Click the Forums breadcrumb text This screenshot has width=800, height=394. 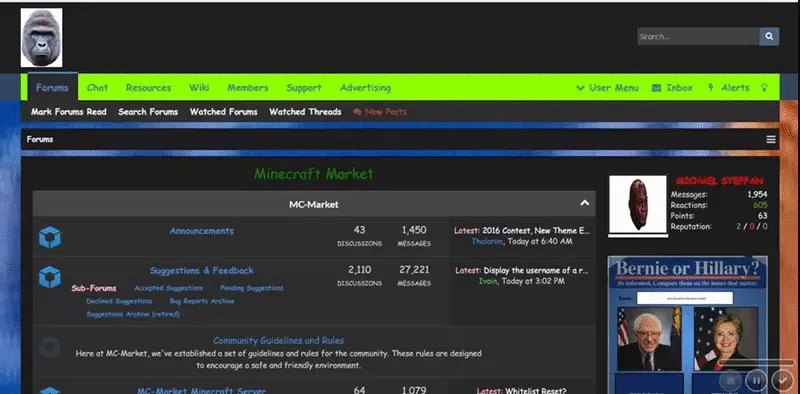coord(40,139)
